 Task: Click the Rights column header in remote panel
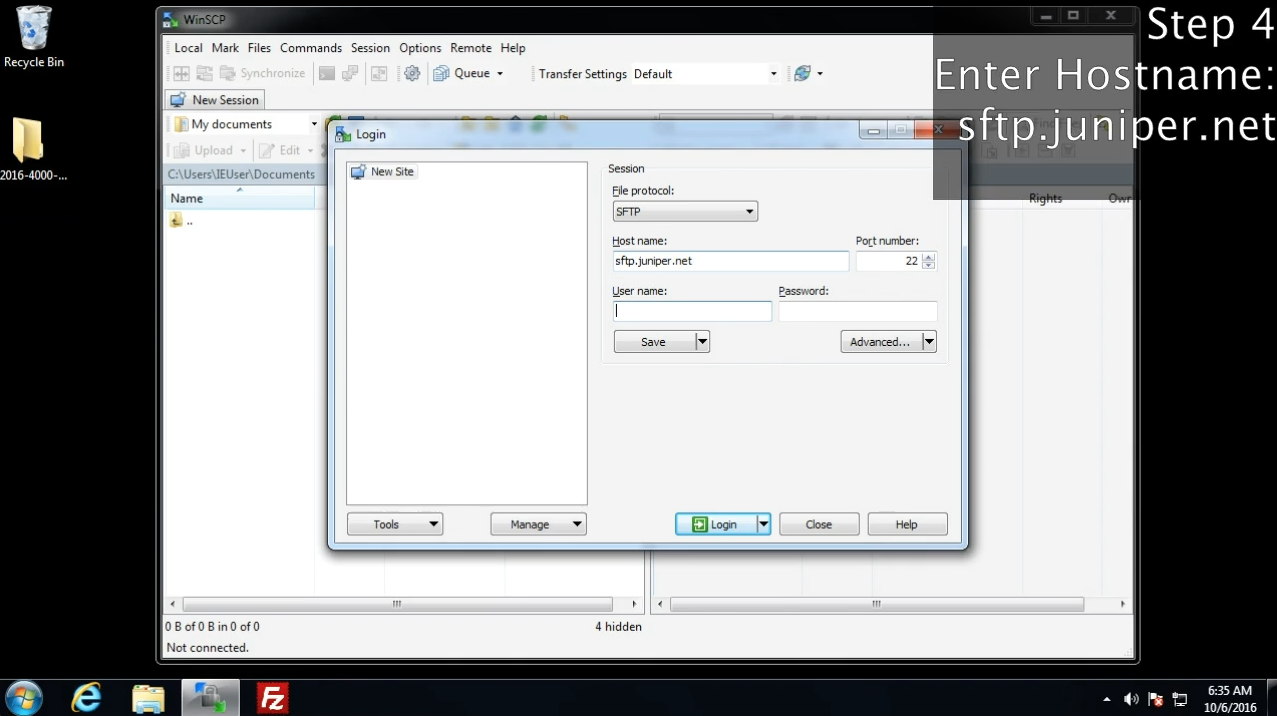pyautogui.click(x=1045, y=198)
